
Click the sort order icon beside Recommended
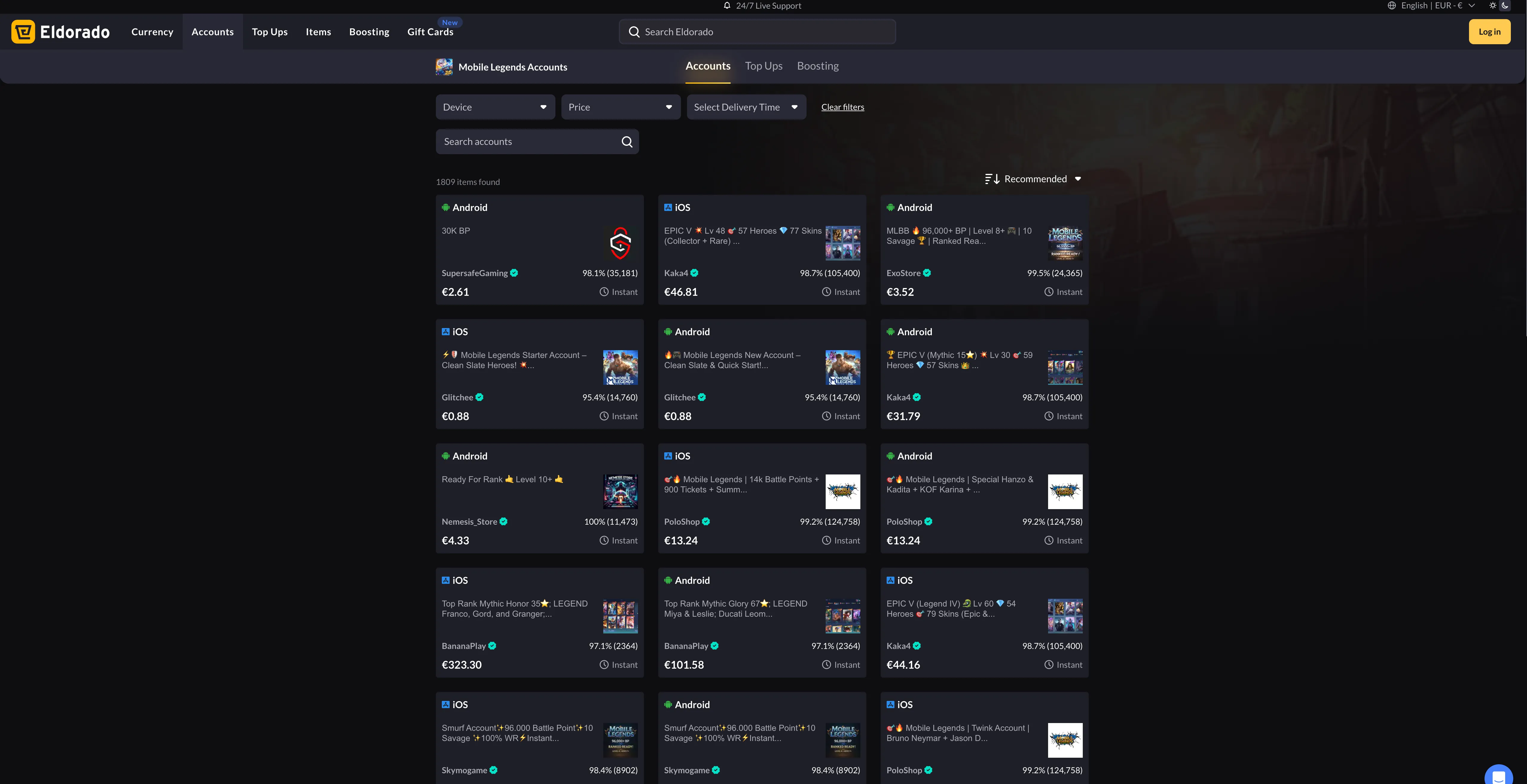pos(992,179)
